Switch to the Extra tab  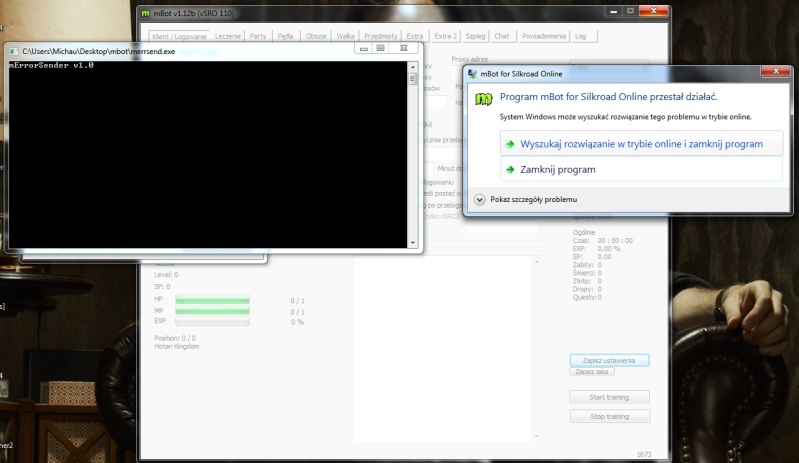coord(414,36)
